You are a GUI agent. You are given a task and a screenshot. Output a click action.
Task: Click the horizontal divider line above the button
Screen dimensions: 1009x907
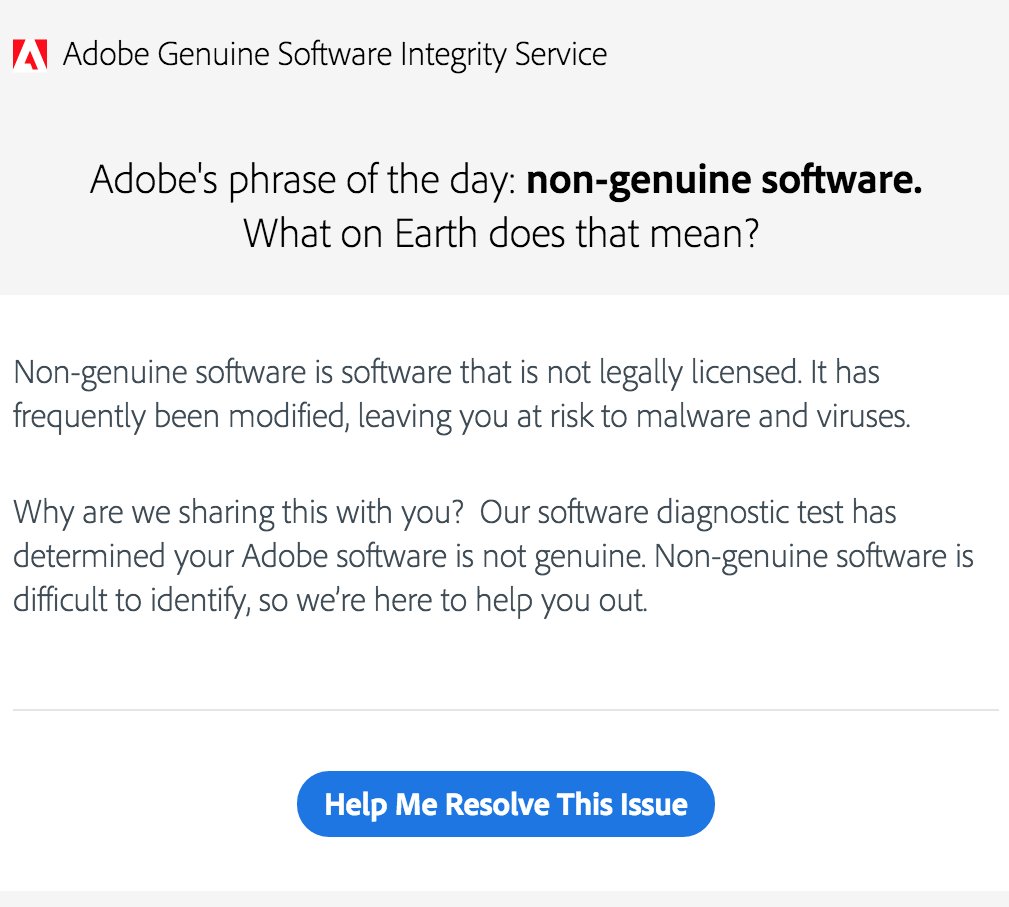[505, 710]
